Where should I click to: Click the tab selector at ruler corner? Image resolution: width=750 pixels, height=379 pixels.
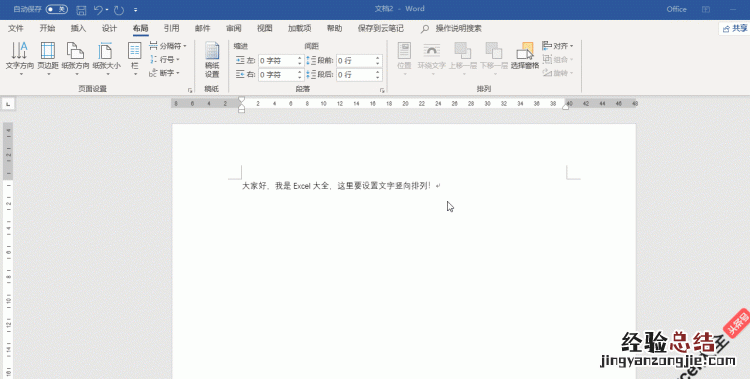8,103
